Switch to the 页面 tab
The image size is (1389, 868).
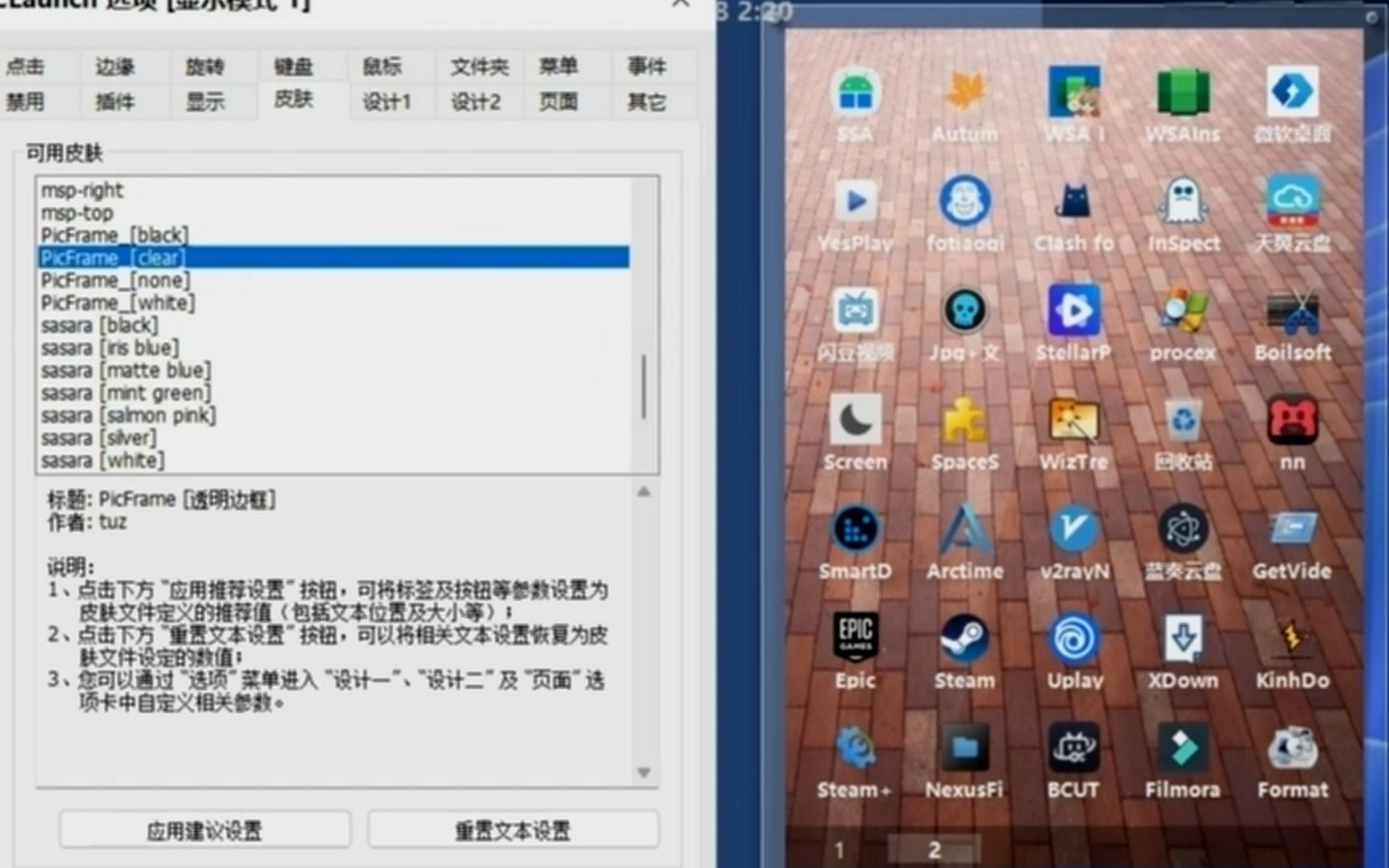[x=558, y=101]
